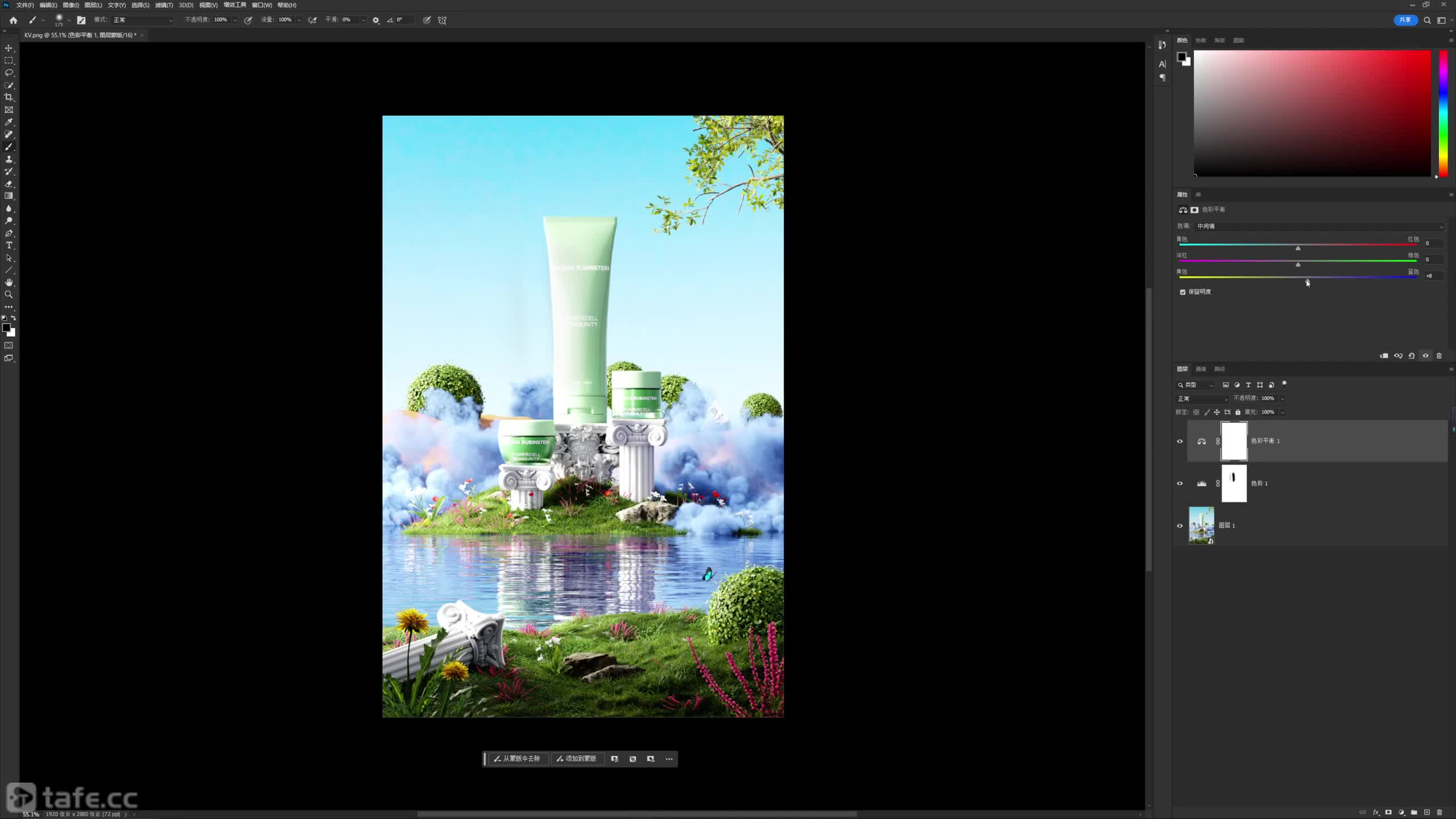Select the Crop tool
Screen dimensions: 1456x819
click(9, 97)
